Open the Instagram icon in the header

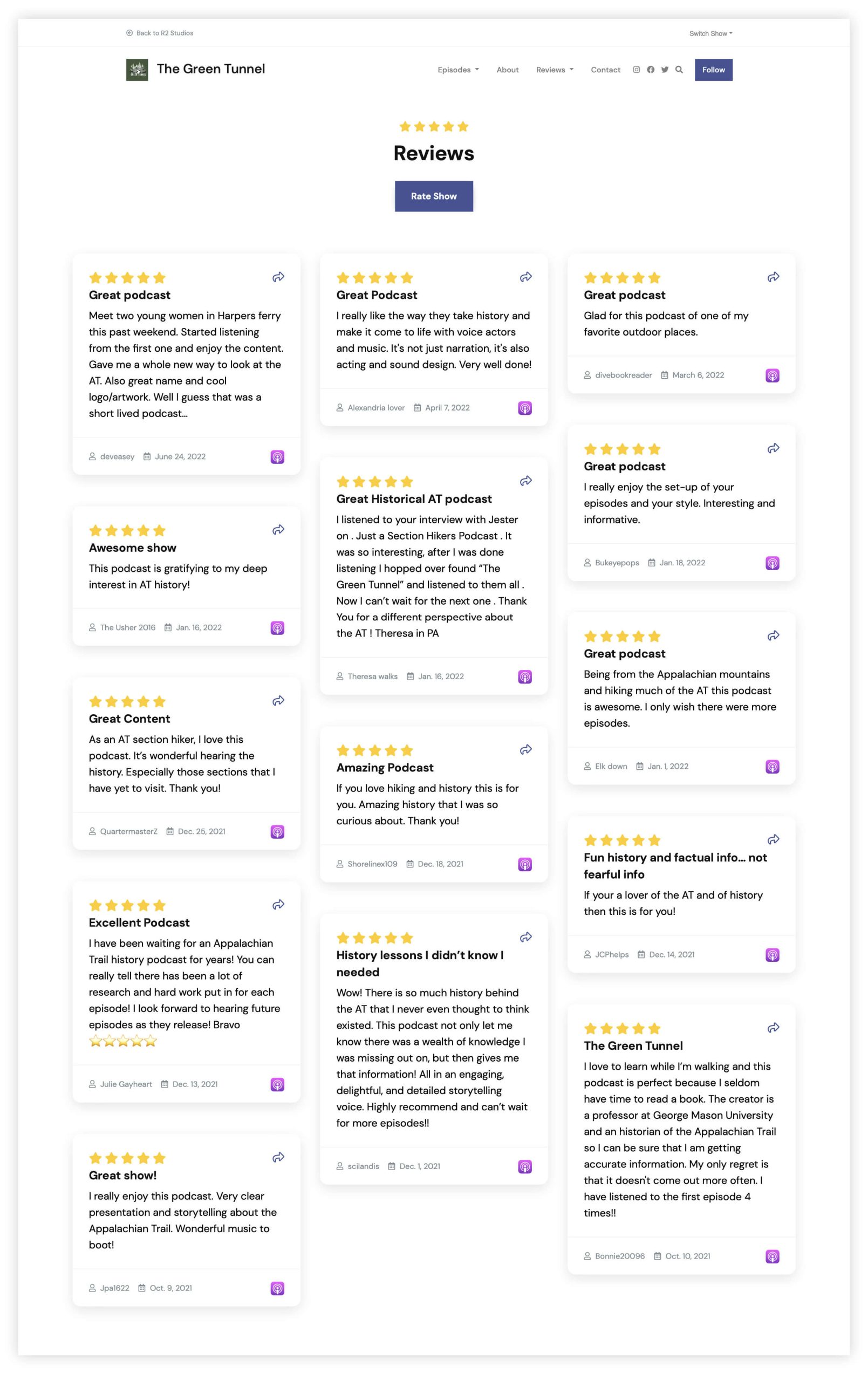click(636, 70)
